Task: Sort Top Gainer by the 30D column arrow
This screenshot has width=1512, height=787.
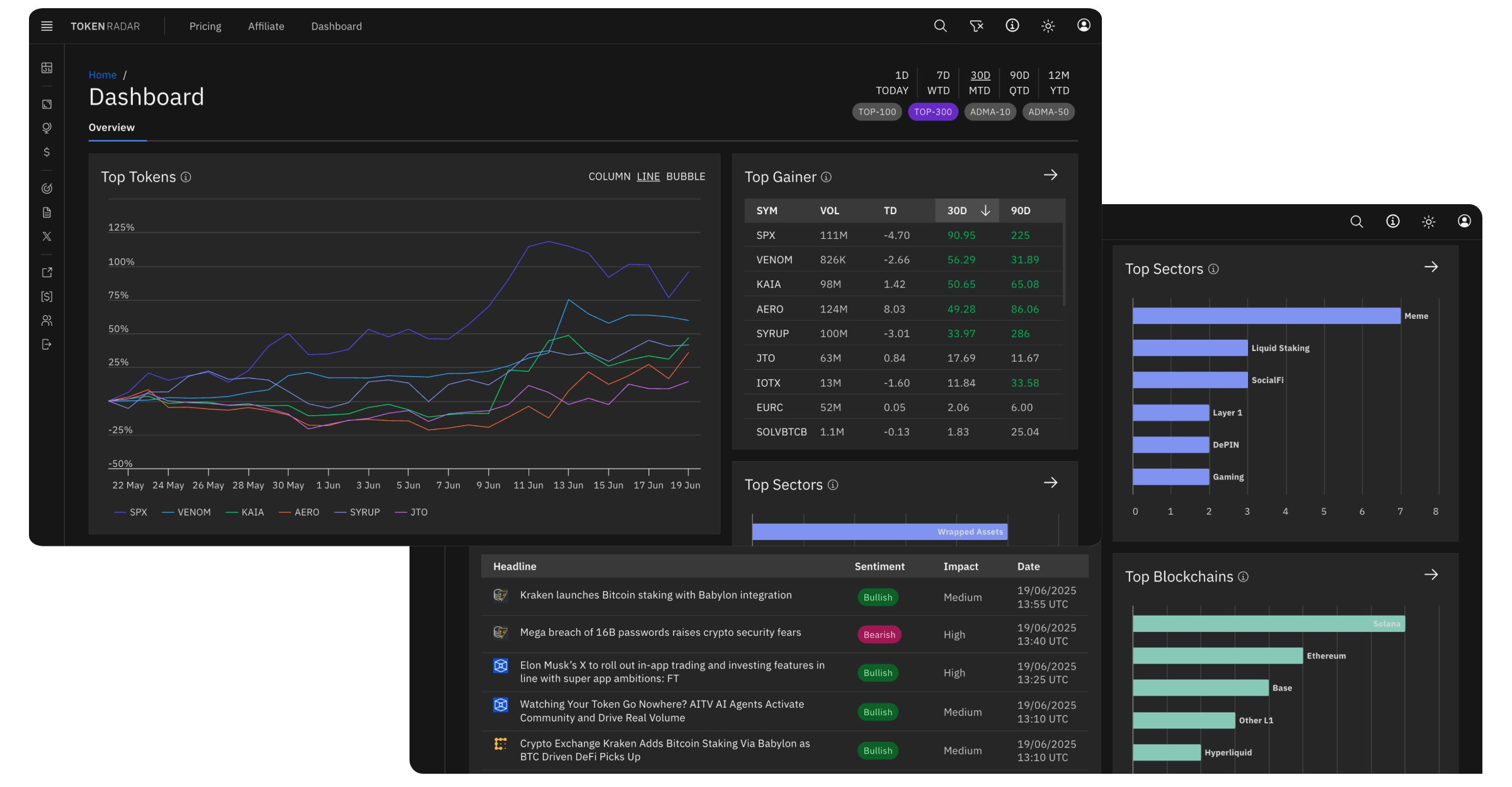Action: [985, 210]
